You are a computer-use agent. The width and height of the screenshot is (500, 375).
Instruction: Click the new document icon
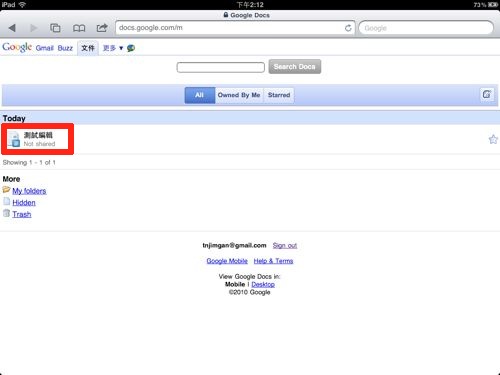point(487,94)
